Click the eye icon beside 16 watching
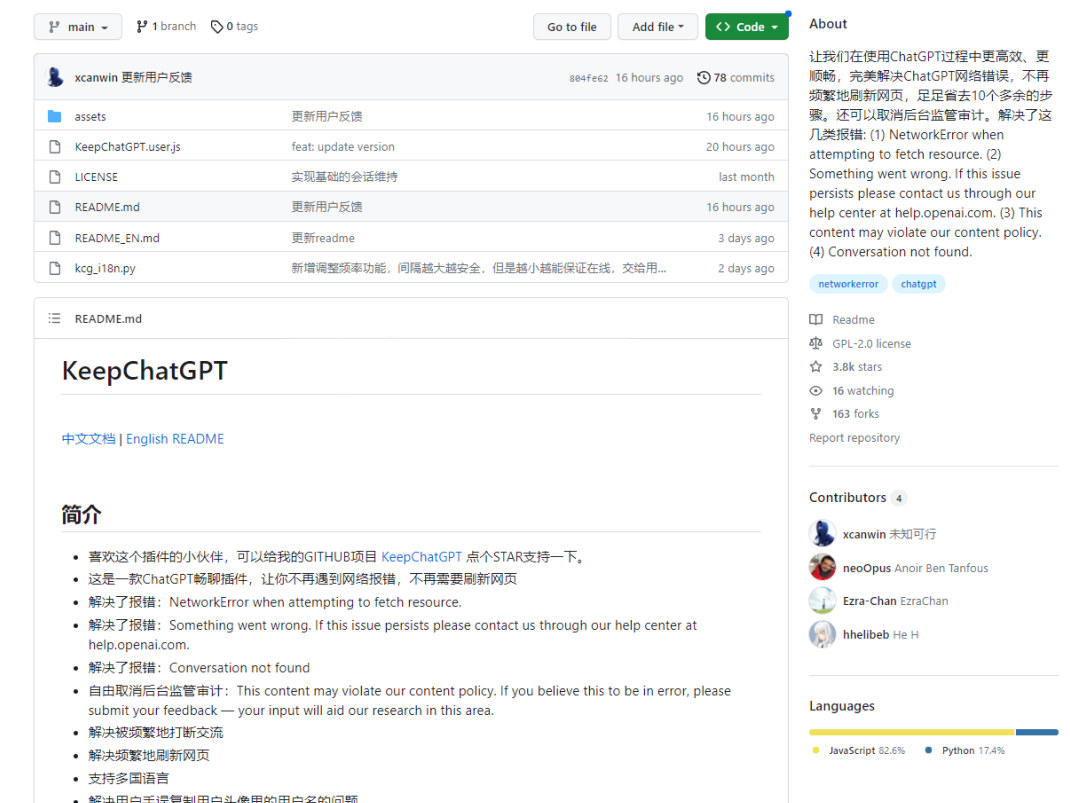Image resolution: width=1070 pixels, height=803 pixels. point(815,391)
